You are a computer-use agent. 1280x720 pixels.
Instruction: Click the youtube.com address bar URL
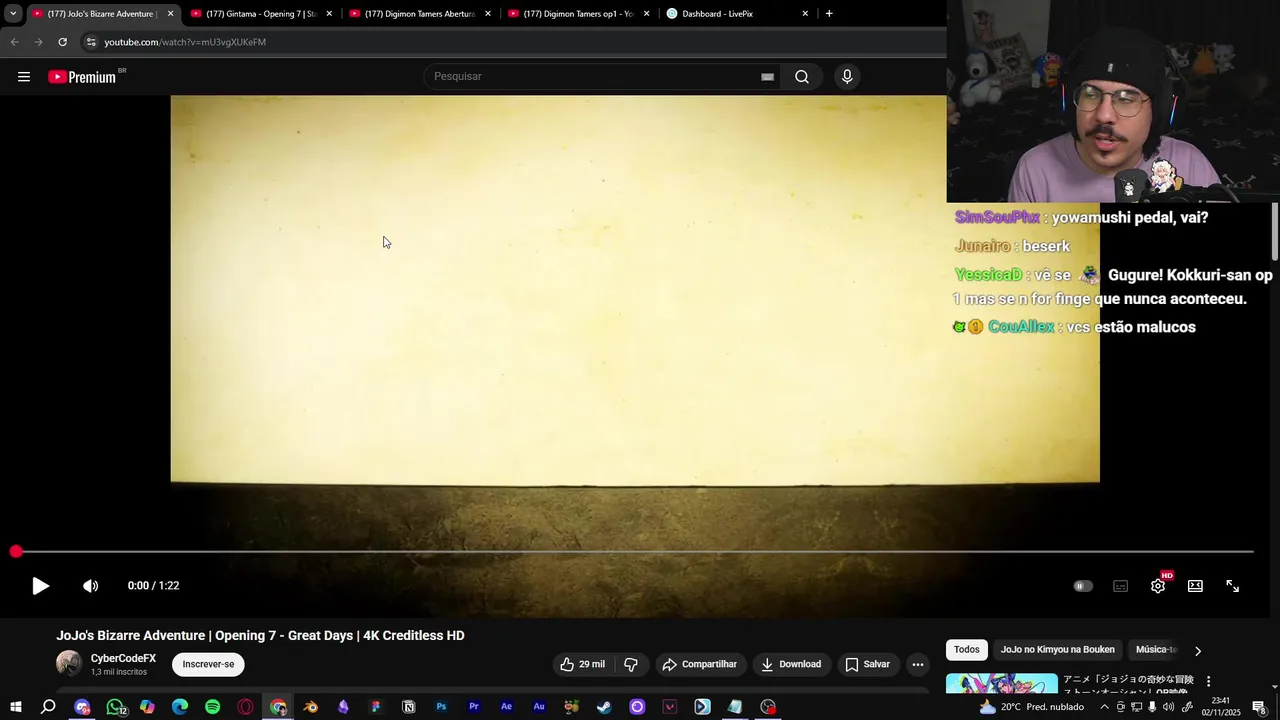185,42
